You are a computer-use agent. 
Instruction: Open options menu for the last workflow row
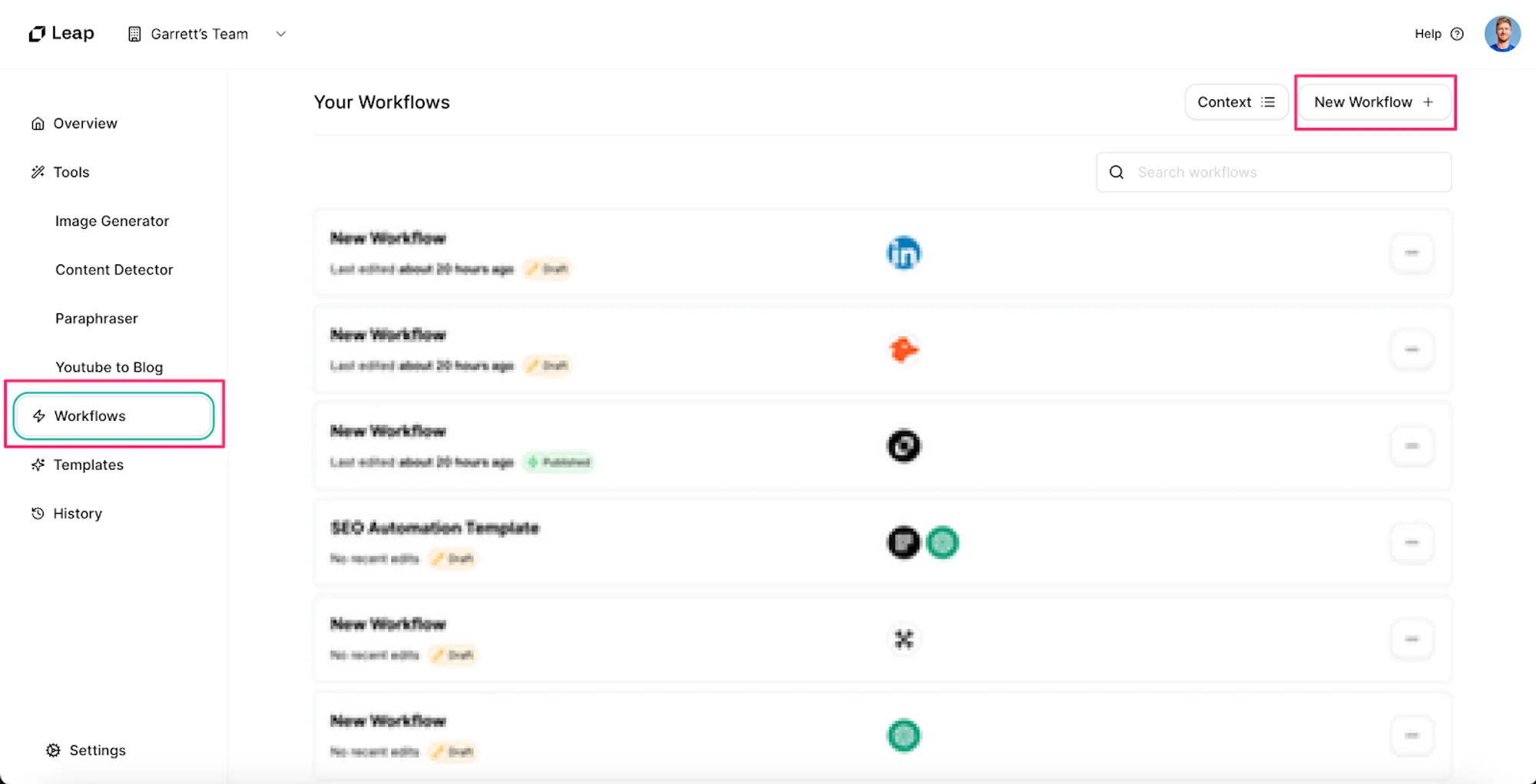pyautogui.click(x=1412, y=736)
